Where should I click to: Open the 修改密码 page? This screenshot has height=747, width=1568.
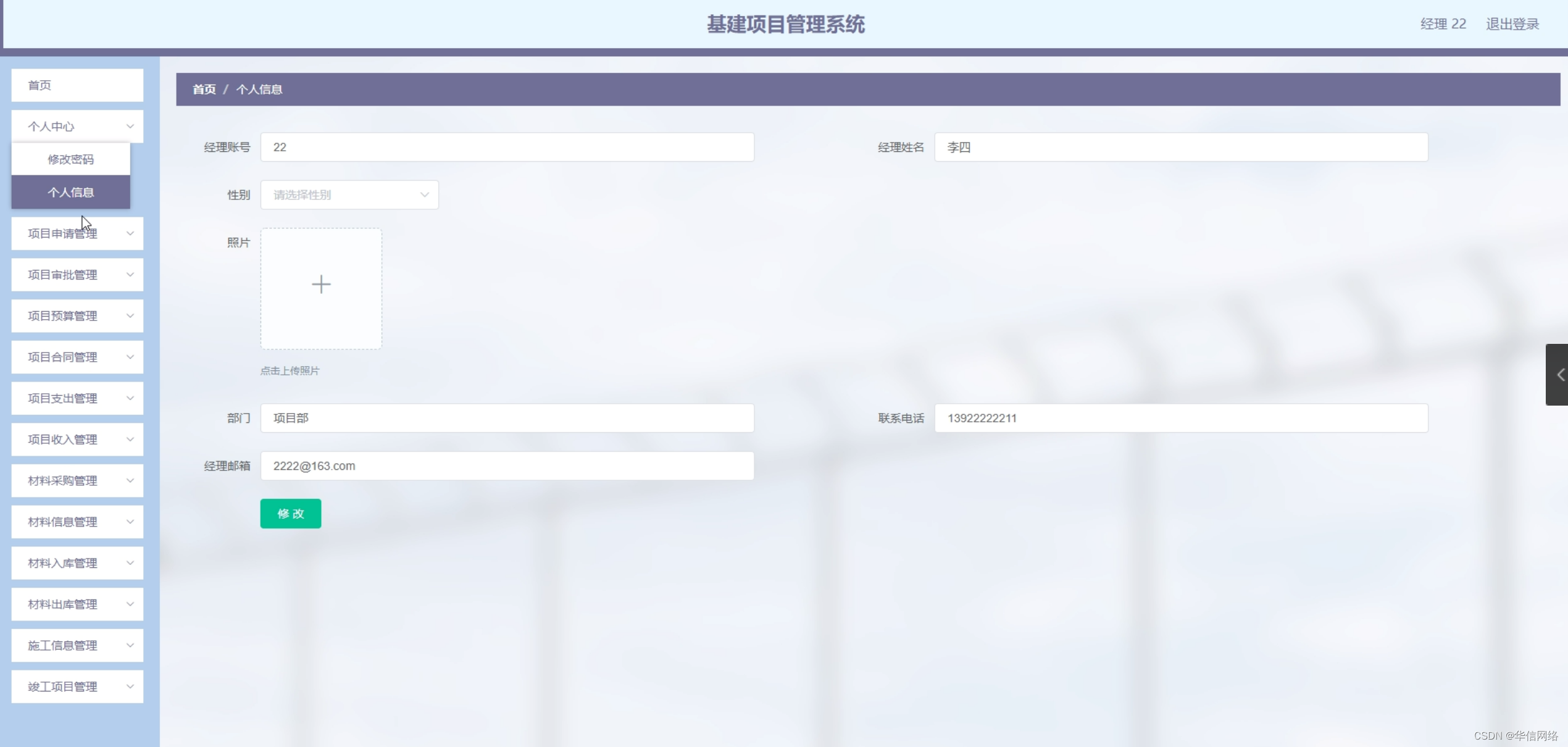pyautogui.click(x=70, y=159)
